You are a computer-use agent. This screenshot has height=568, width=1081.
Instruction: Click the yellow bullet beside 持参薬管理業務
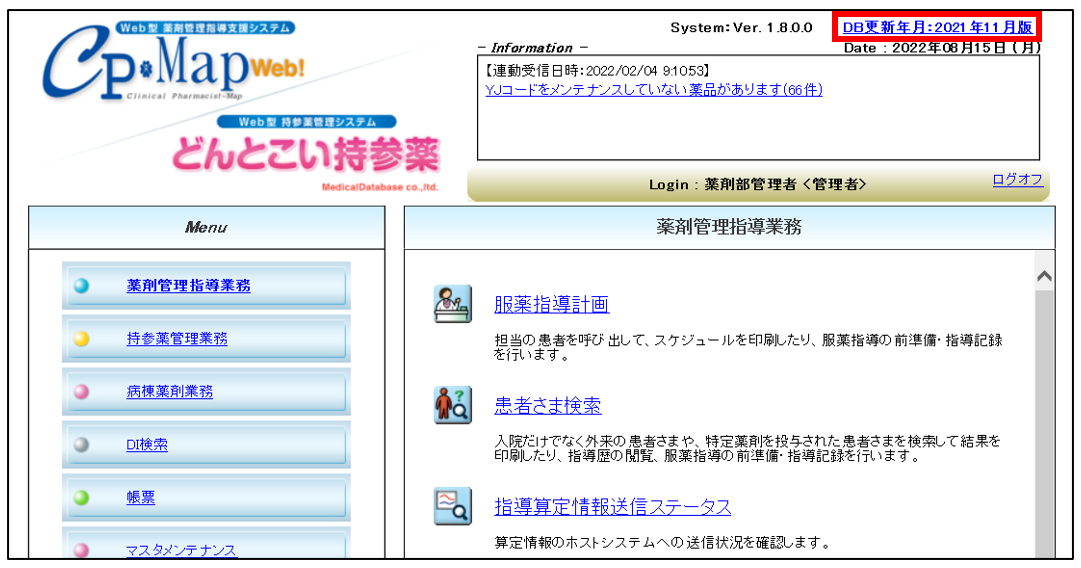click(x=82, y=339)
